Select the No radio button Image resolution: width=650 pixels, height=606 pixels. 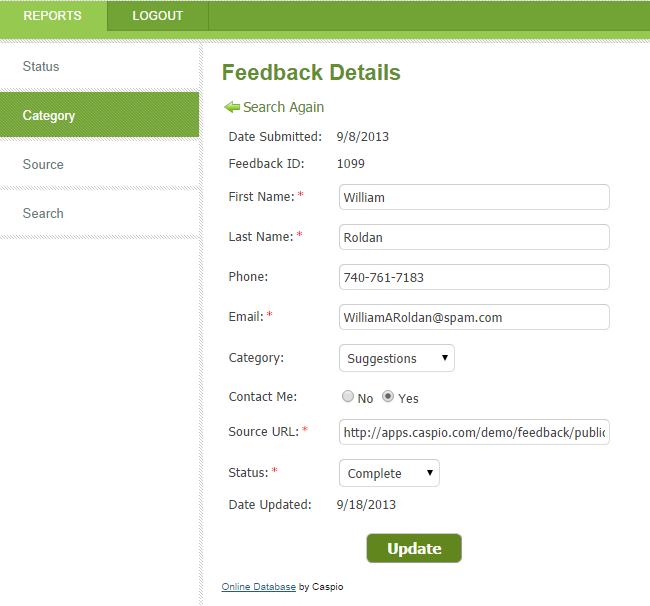point(348,397)
